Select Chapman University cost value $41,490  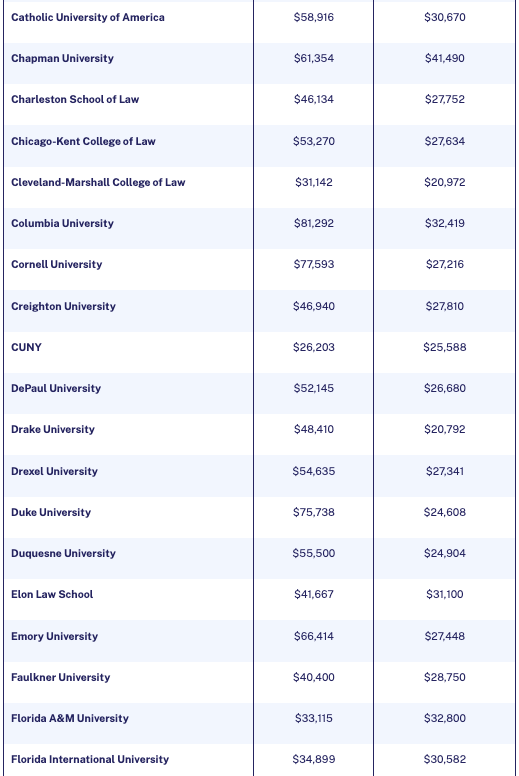coord(444,58)
